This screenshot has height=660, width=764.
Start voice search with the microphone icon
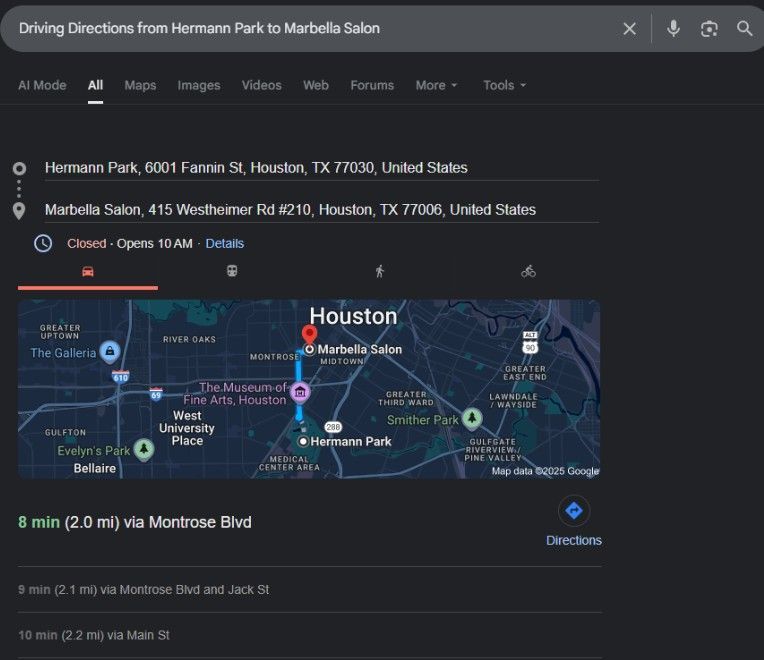[x=673, y=29]
